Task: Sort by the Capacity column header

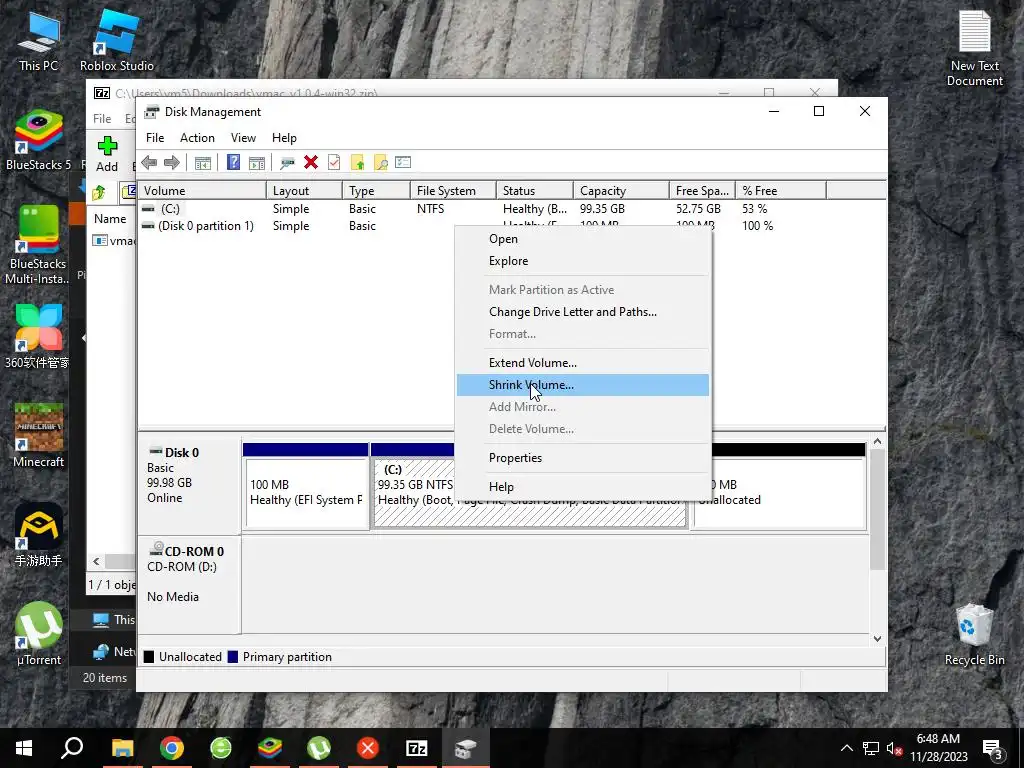Action: click(621, 191)
